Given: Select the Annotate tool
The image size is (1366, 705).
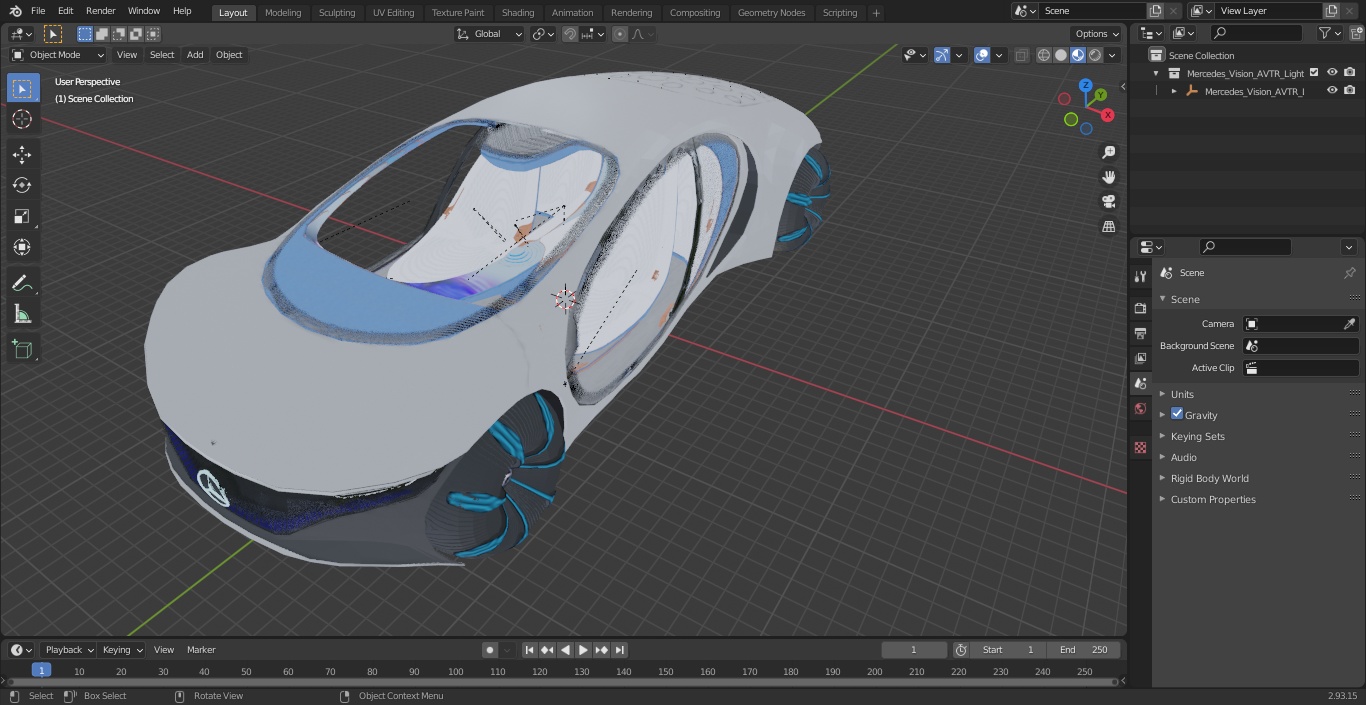Looking at the screenshot, I should point(22,283).
